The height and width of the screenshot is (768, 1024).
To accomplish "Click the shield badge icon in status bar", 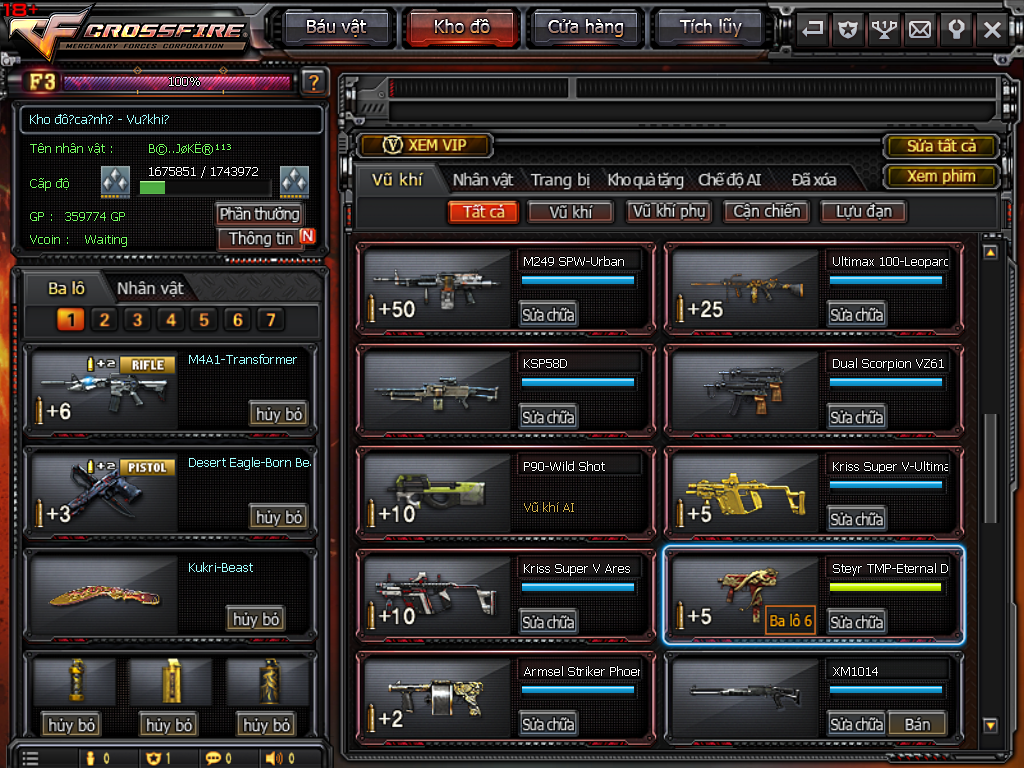I will (x=153, y=758).
